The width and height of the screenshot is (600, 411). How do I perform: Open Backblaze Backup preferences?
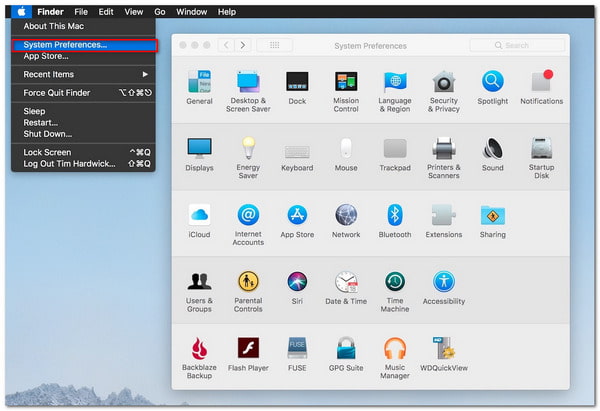click(x=199, y=358)
